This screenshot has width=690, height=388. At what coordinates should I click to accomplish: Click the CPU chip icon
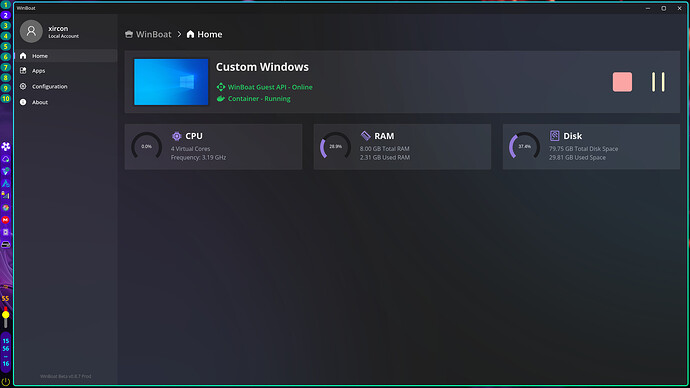pyautogui.click(x=176, y=136)
